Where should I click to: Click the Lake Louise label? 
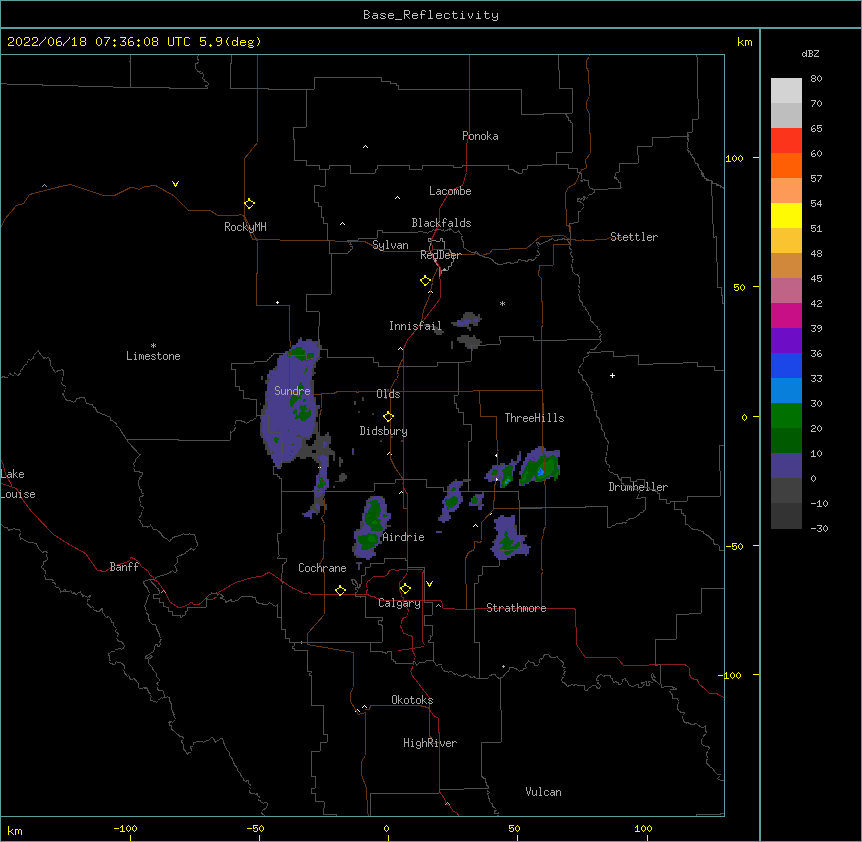(x=18, y=484)
